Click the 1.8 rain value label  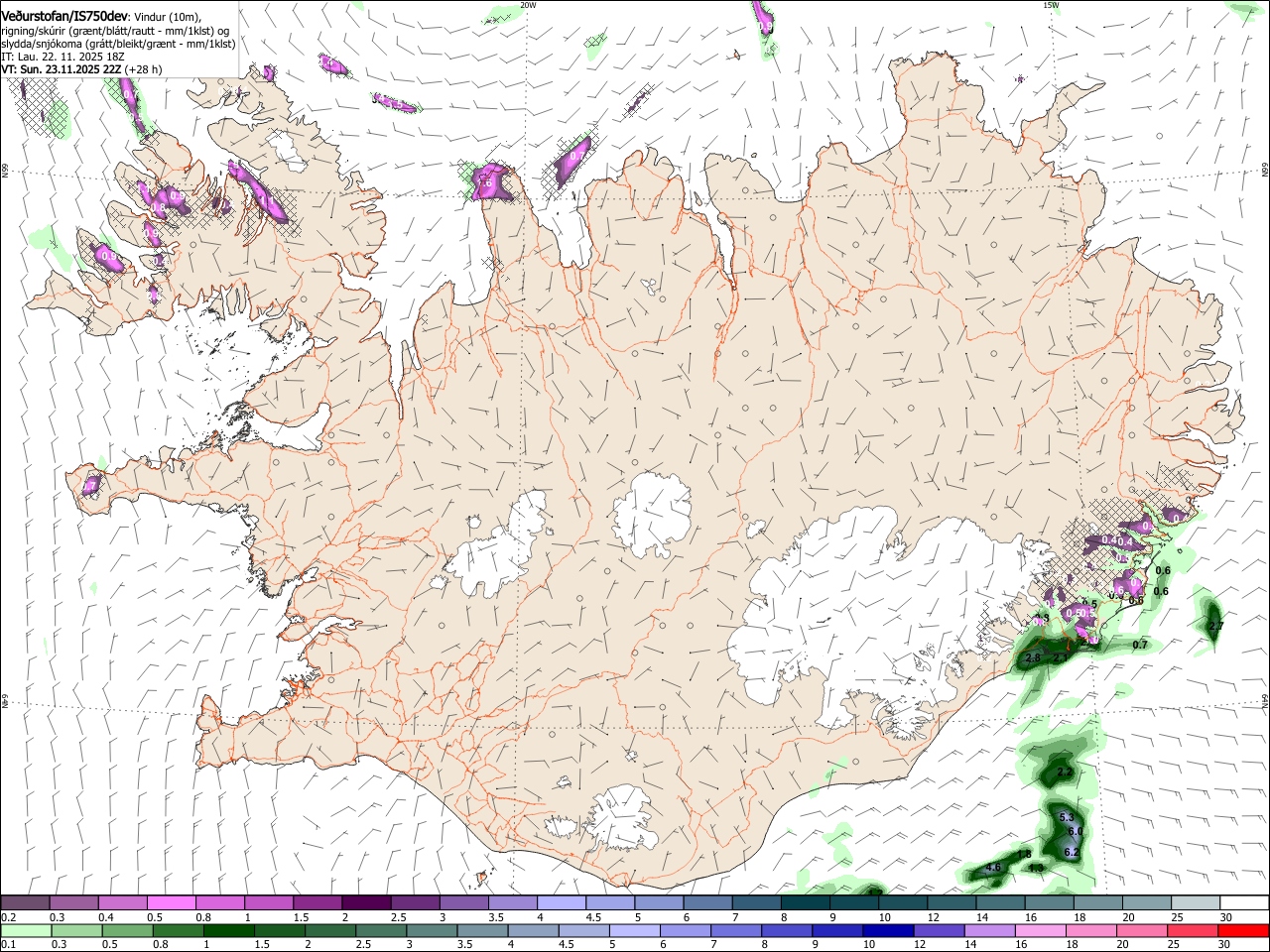click(x=1024, y=855)
